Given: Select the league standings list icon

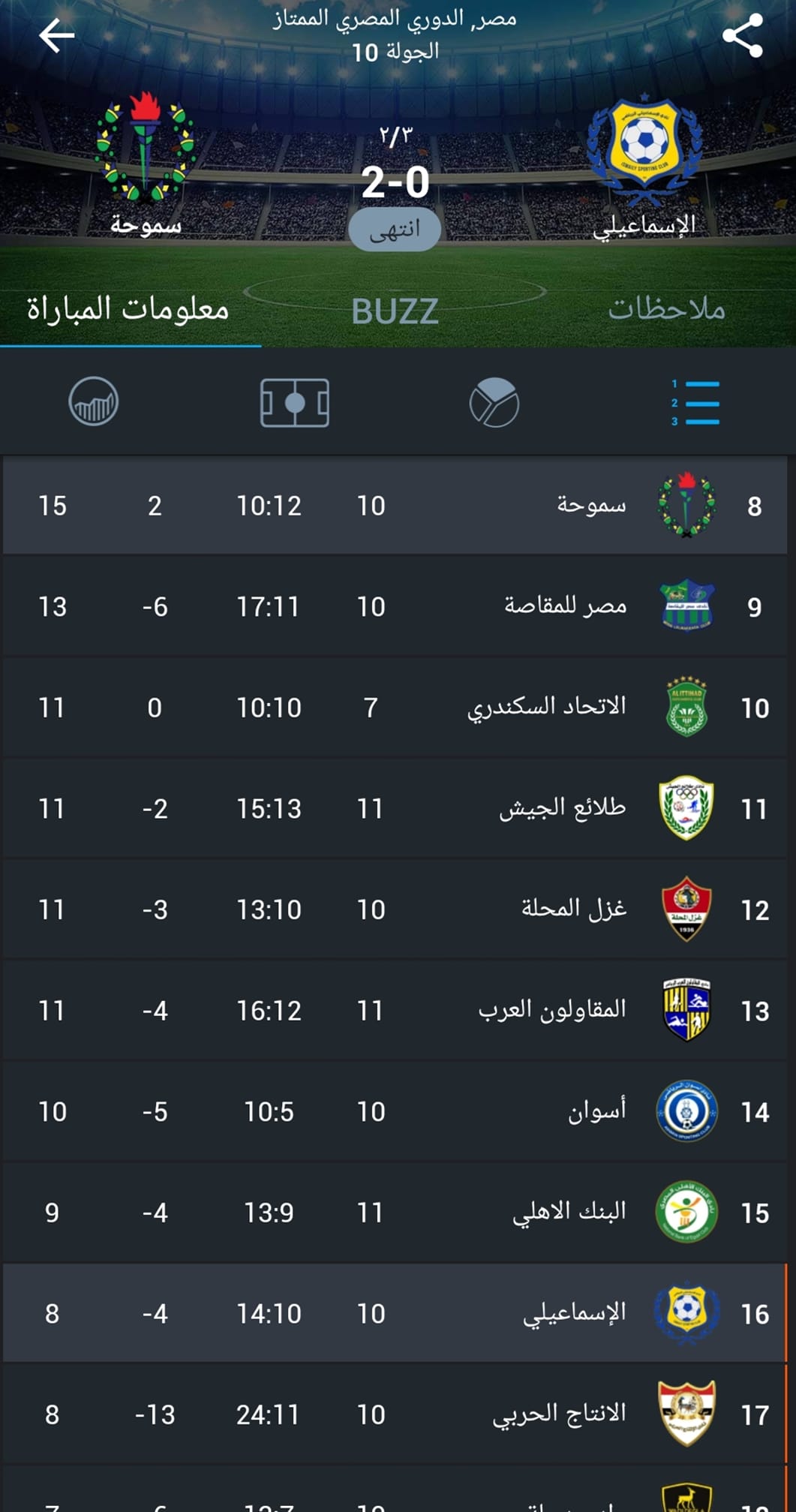Looking at the screenshot, I should coord(695,403).
